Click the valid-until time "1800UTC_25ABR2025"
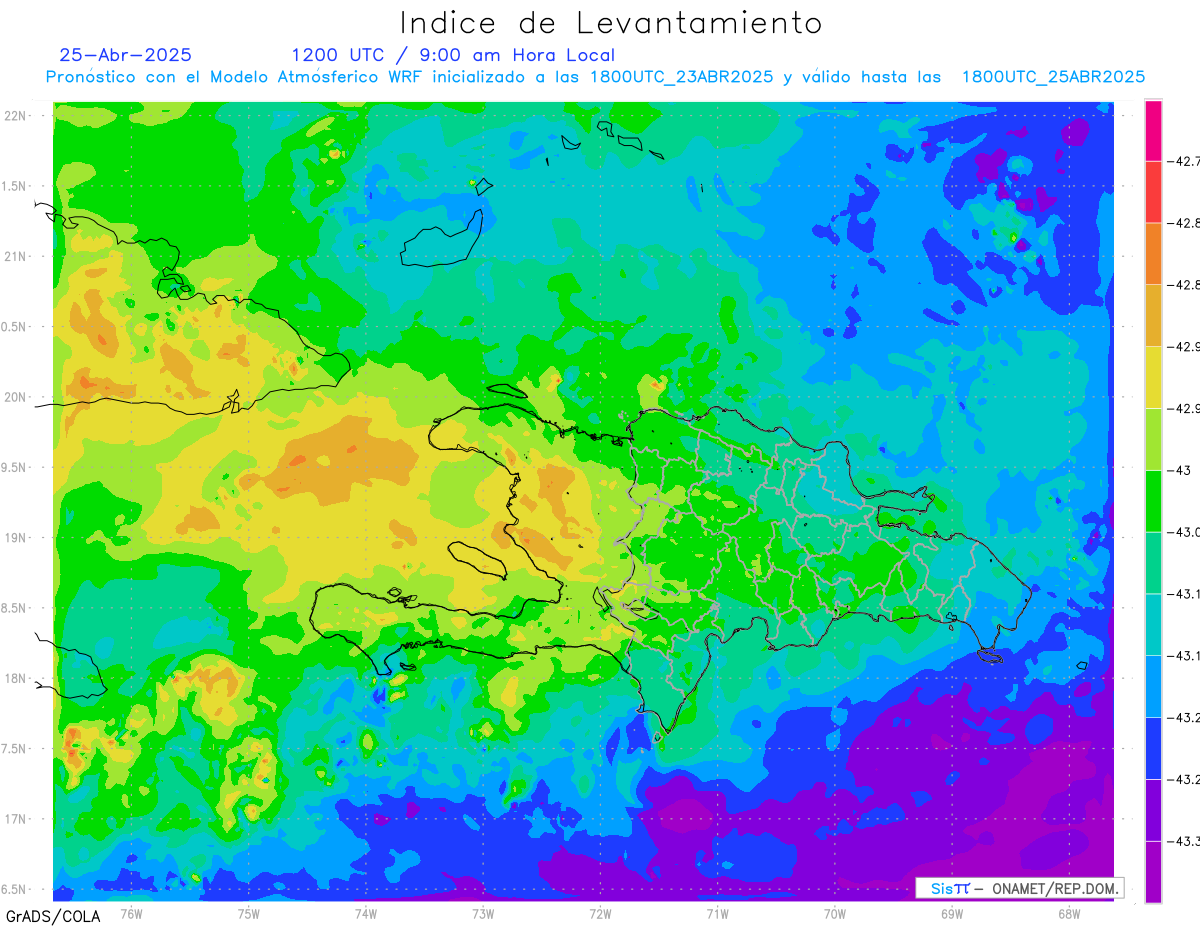 click(x=1053, y=77)
